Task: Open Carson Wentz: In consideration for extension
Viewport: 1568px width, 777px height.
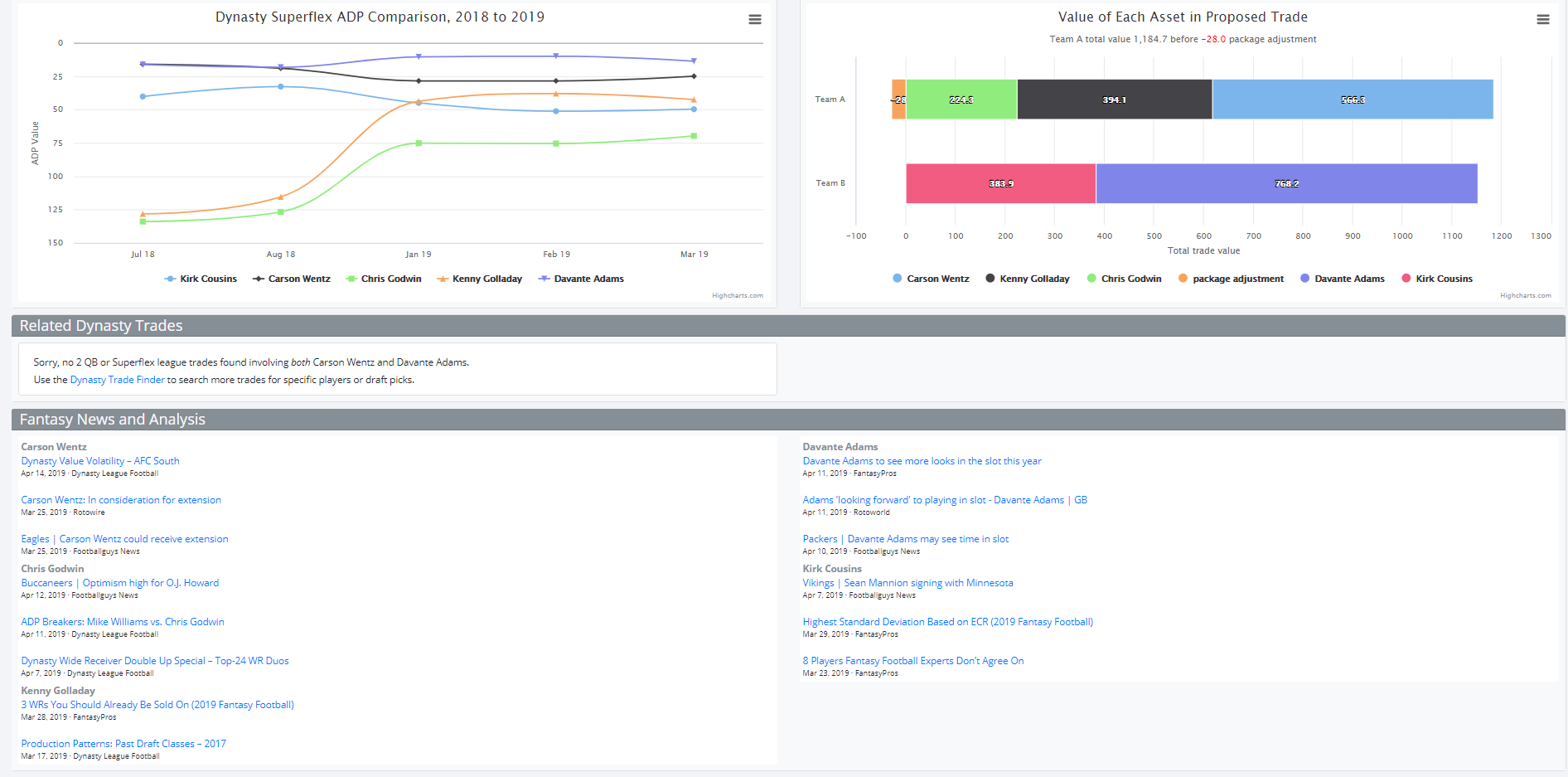Action: pos(121,500)
